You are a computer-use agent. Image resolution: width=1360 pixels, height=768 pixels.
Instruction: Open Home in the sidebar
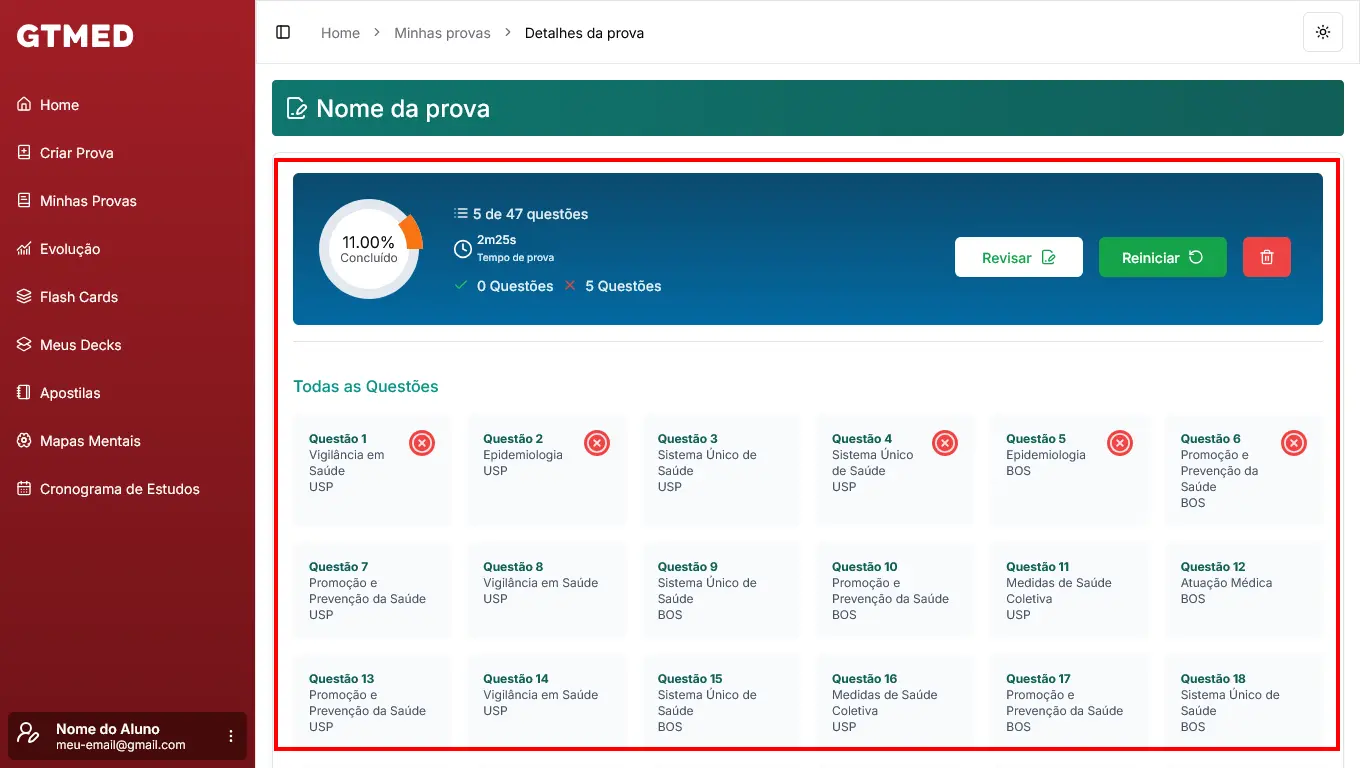59,105
